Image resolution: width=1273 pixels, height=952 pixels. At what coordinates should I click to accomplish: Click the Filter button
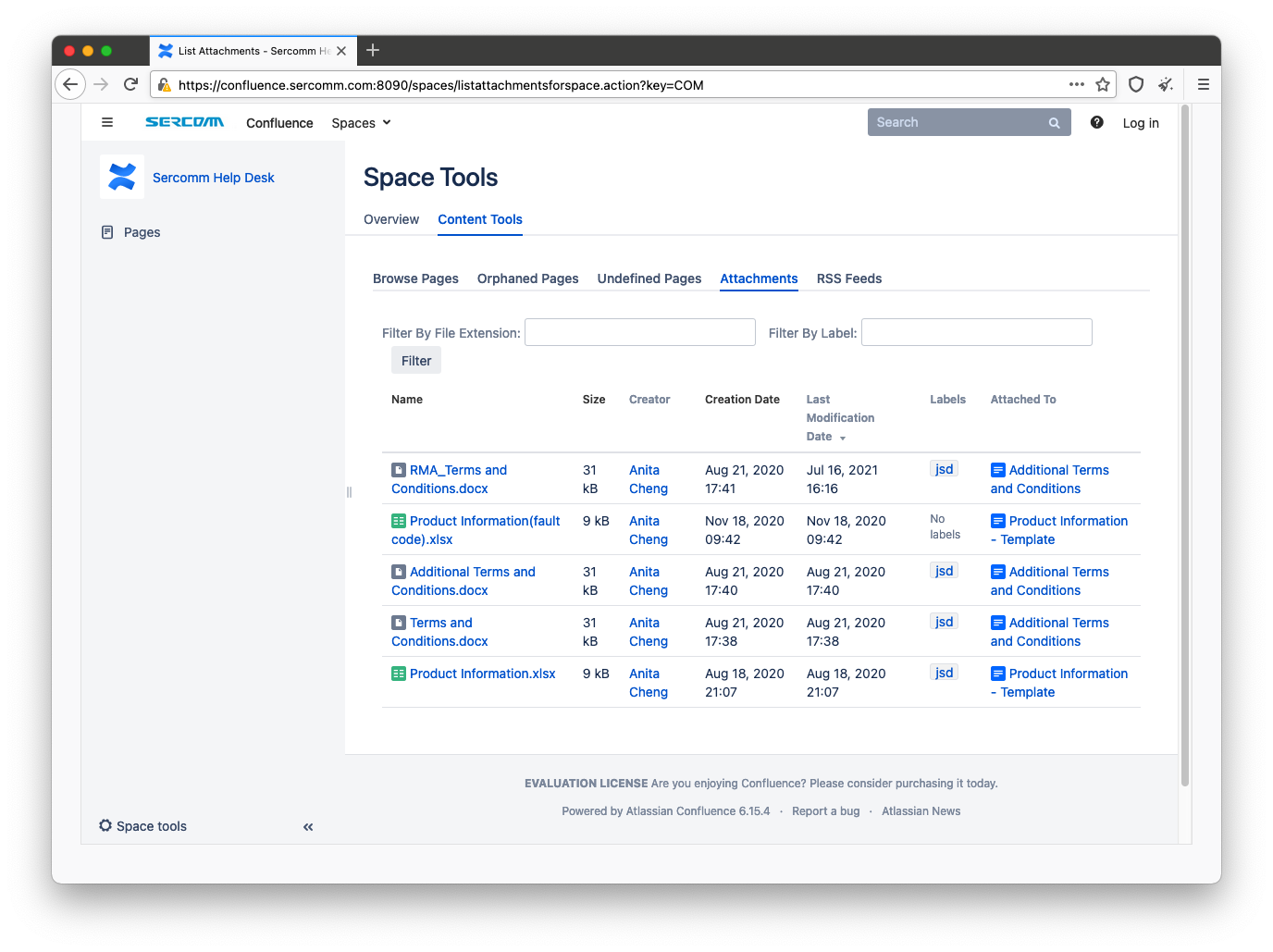tap(416, 361)
